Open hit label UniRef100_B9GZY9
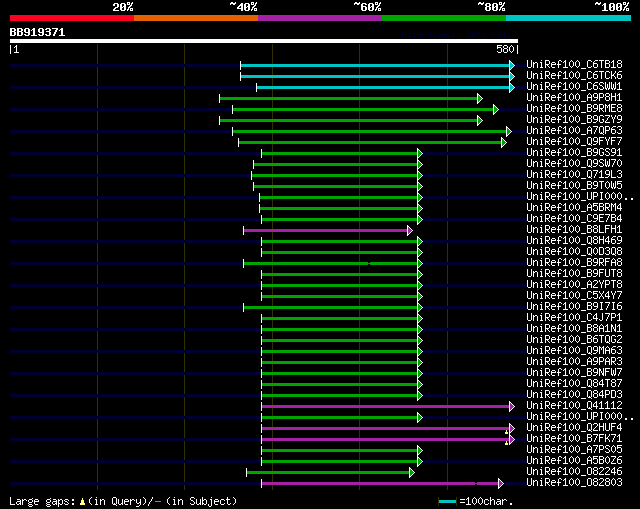Screen dimensions: 640x509 click(x=574, y=119)
